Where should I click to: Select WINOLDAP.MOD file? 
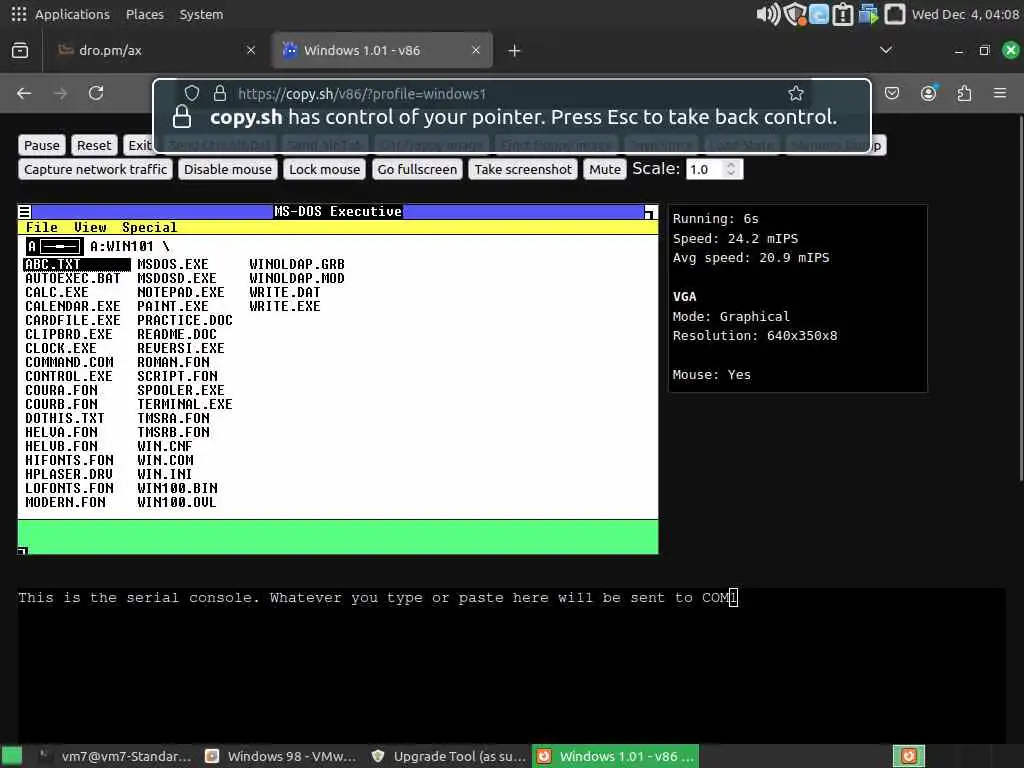click(296, 278)
